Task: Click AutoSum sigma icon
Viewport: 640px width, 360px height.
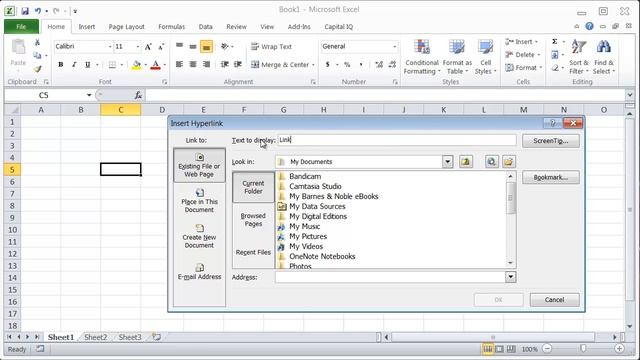Action: tap(555, 42)
